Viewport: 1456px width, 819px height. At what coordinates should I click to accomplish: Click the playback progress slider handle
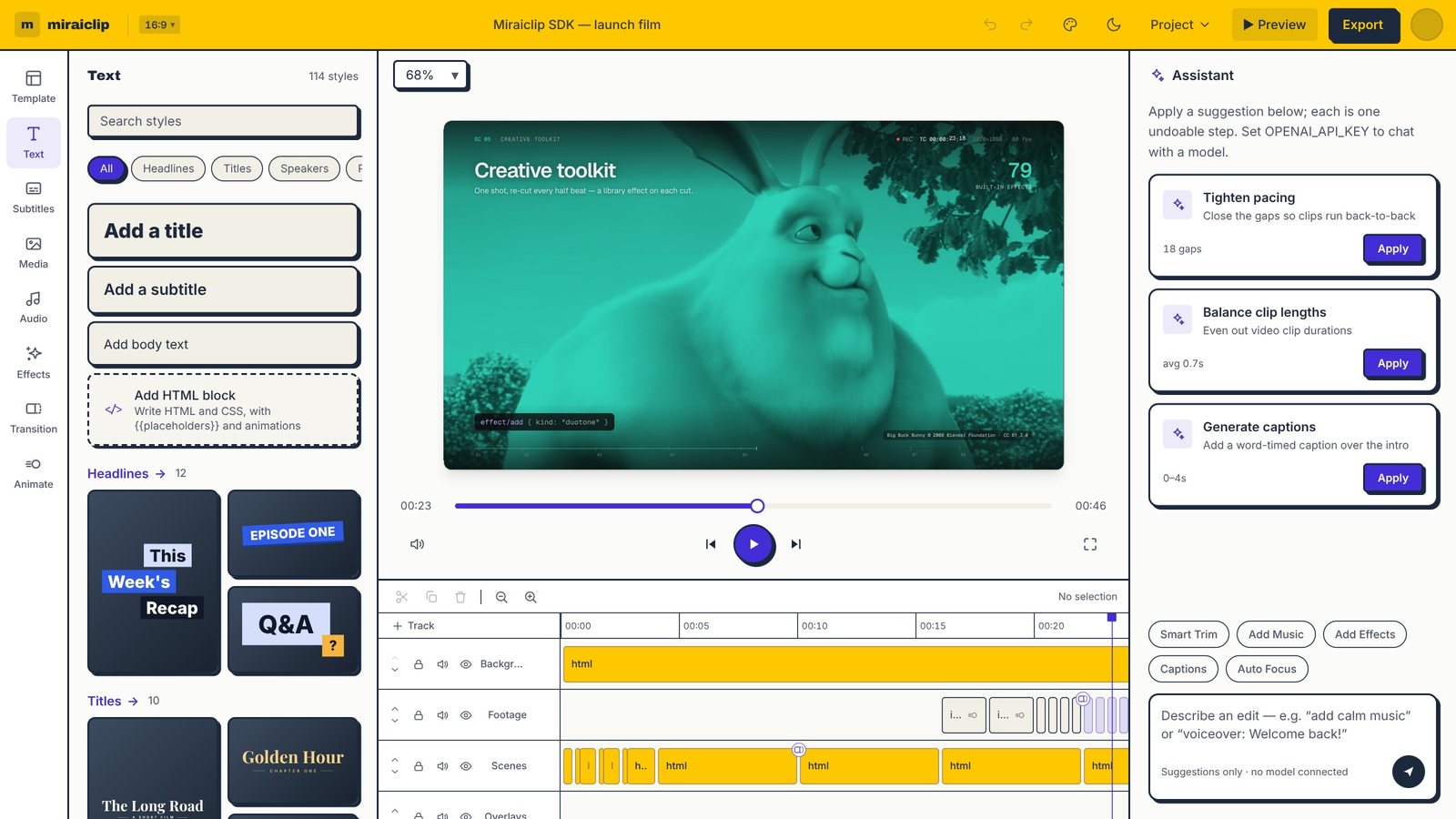tap(757, 506)
